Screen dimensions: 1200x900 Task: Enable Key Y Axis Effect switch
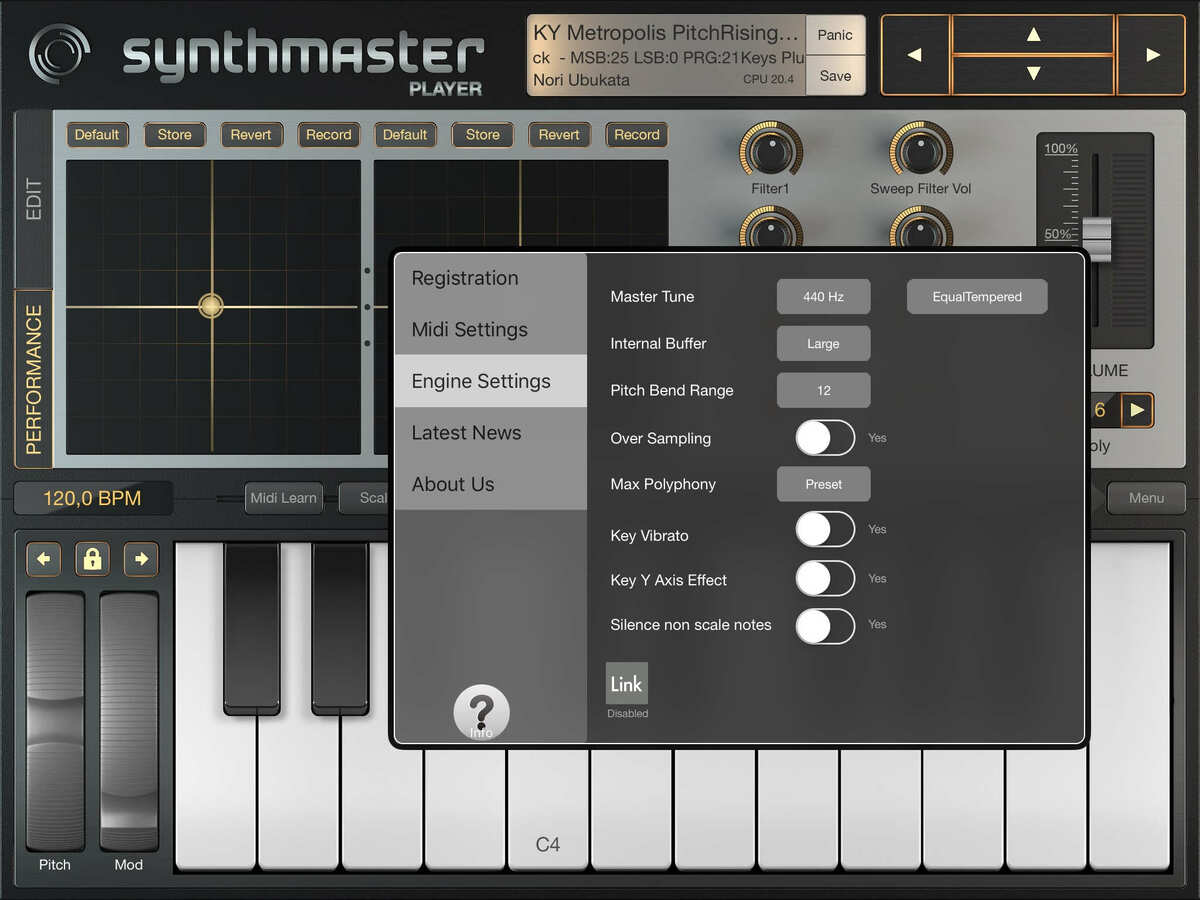tap(825, 578)
